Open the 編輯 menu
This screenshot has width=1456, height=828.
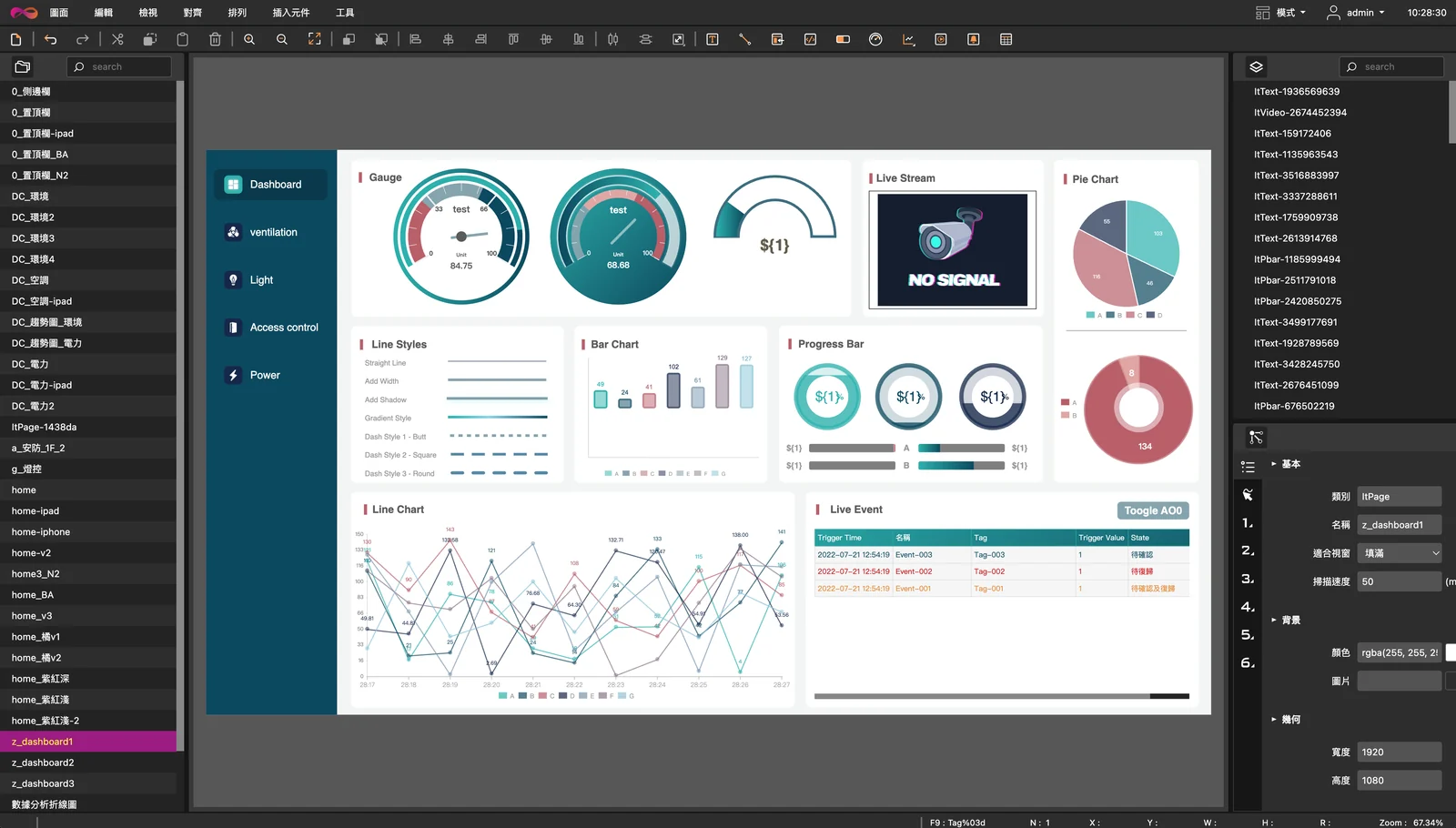click(104, 13)
